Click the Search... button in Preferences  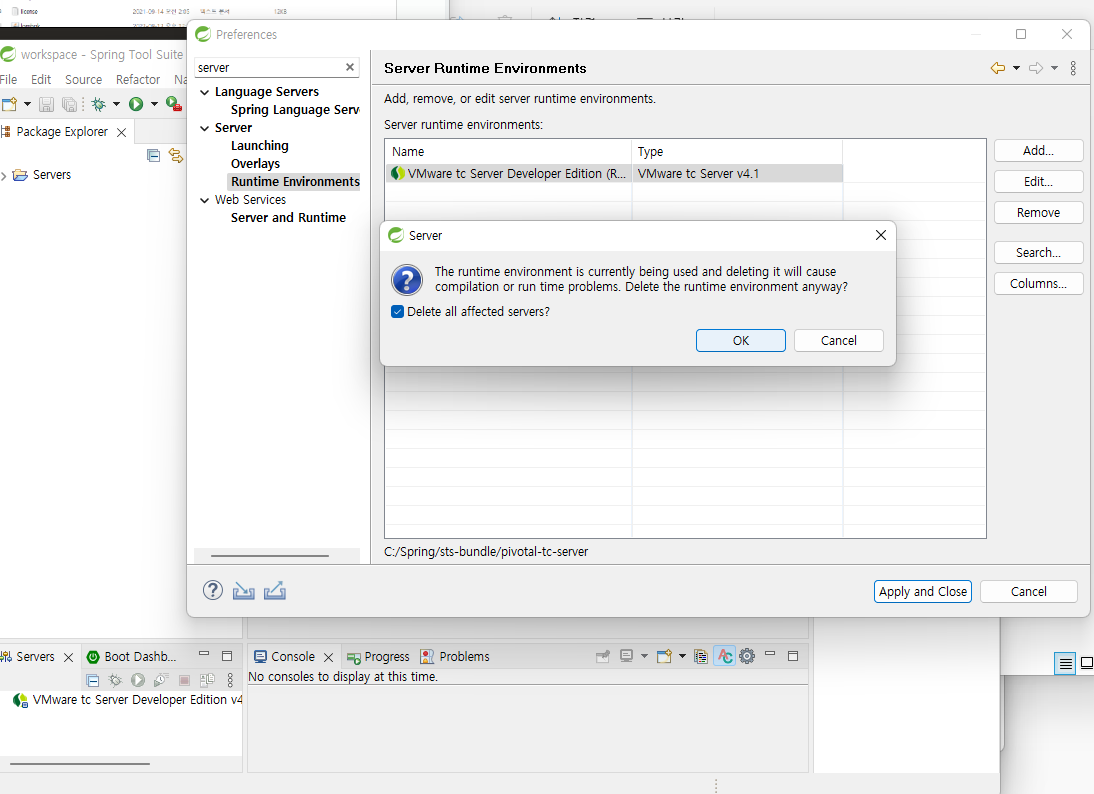tap(1038, 253)
